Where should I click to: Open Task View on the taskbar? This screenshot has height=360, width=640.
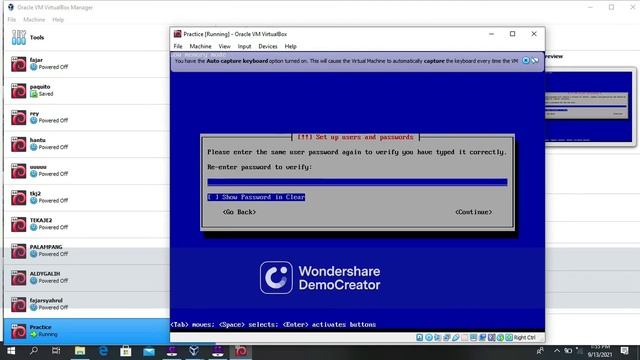tap(56, 351)
